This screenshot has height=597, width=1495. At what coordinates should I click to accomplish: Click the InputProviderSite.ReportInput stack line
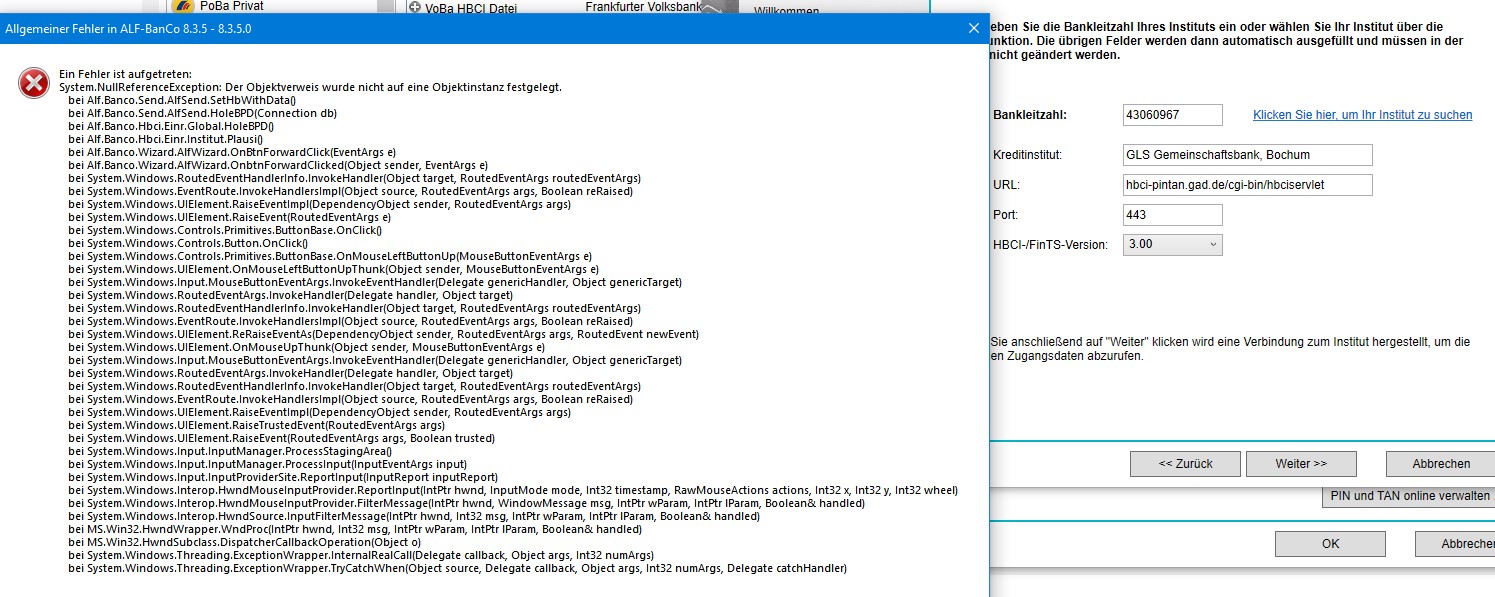pos(283,478)
